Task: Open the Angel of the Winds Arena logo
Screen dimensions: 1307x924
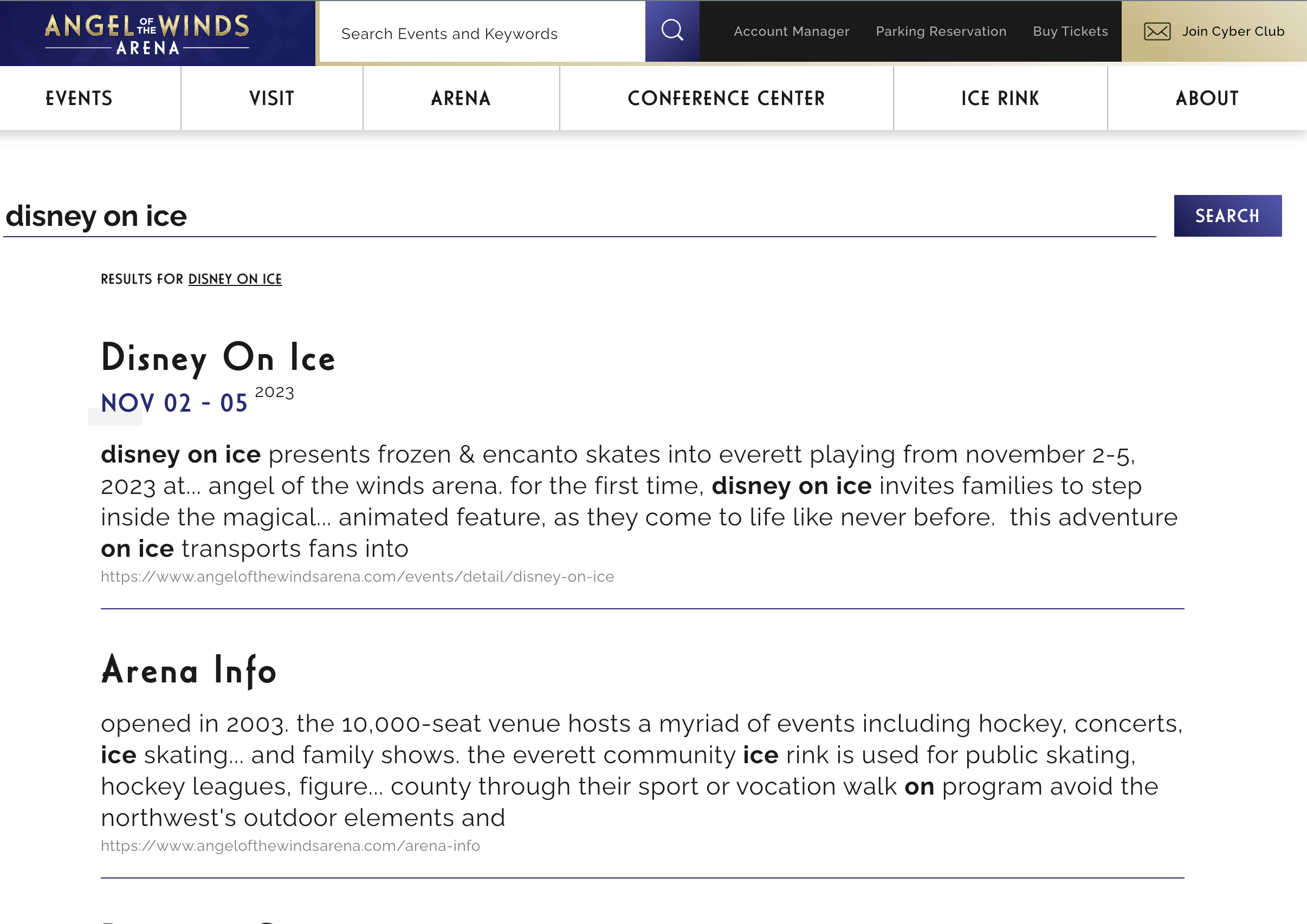Action: pyautogui.click(x=147, y=34)
